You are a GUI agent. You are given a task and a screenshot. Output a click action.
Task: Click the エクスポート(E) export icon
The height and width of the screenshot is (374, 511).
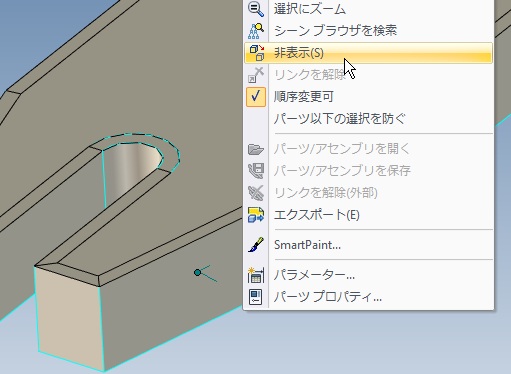[256, 215]
